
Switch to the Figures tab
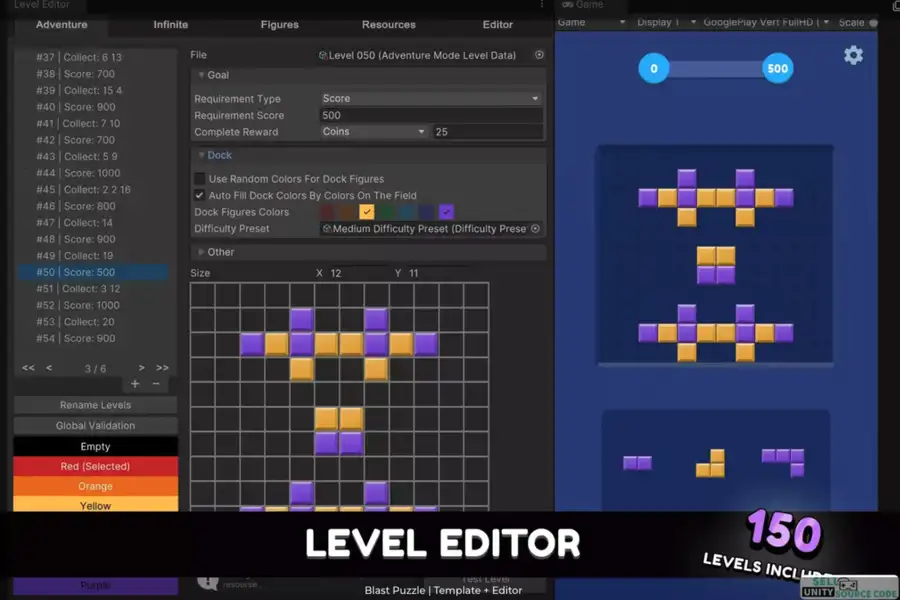[279, 25]
